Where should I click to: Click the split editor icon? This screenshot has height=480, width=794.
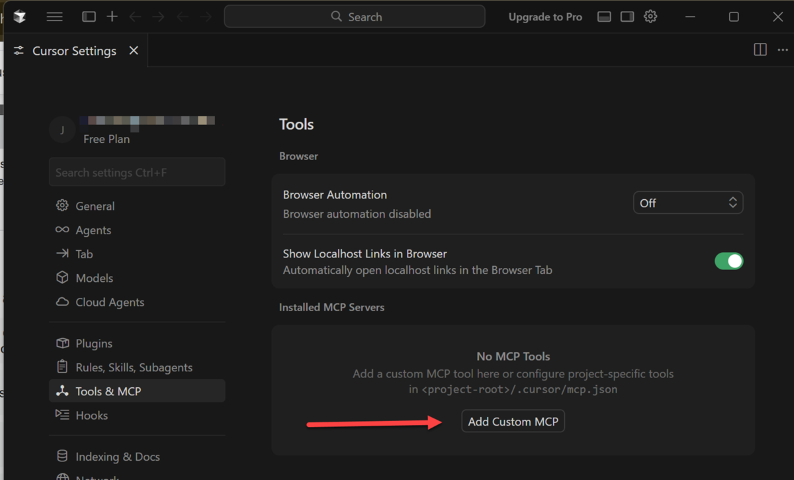760,50
